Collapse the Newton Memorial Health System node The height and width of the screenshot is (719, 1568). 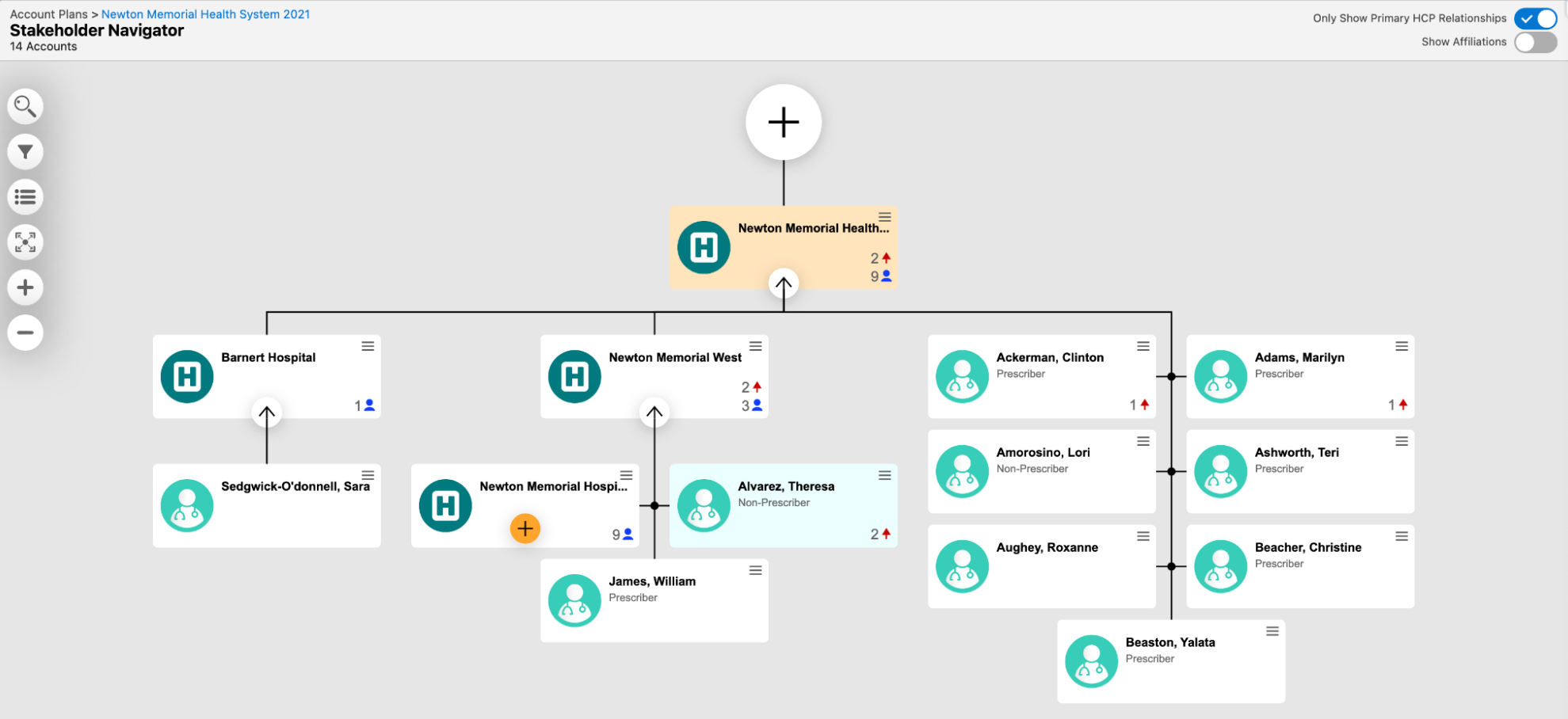pos(783,283)
